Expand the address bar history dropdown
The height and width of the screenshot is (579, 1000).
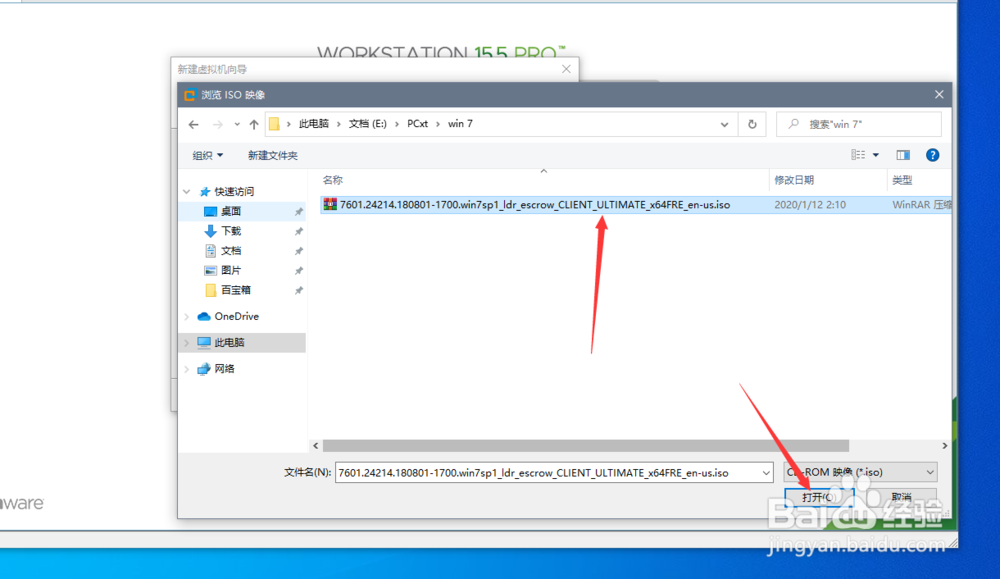(x=724, y=124)
